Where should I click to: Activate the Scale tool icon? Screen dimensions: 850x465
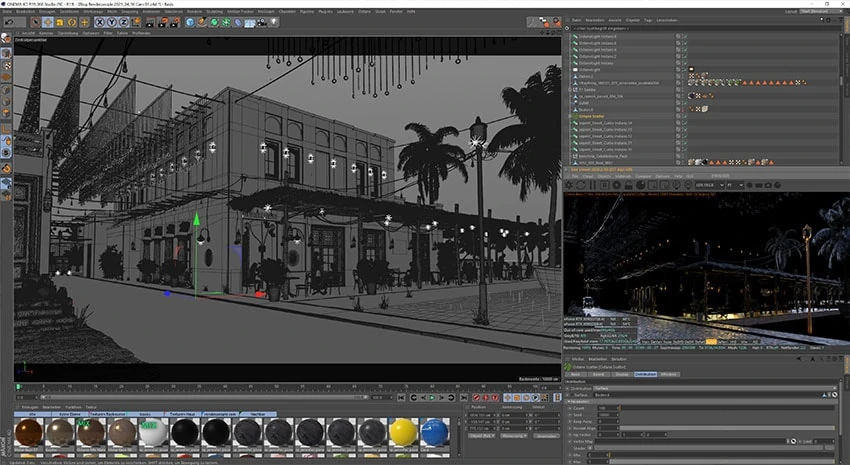coord(60,22)
